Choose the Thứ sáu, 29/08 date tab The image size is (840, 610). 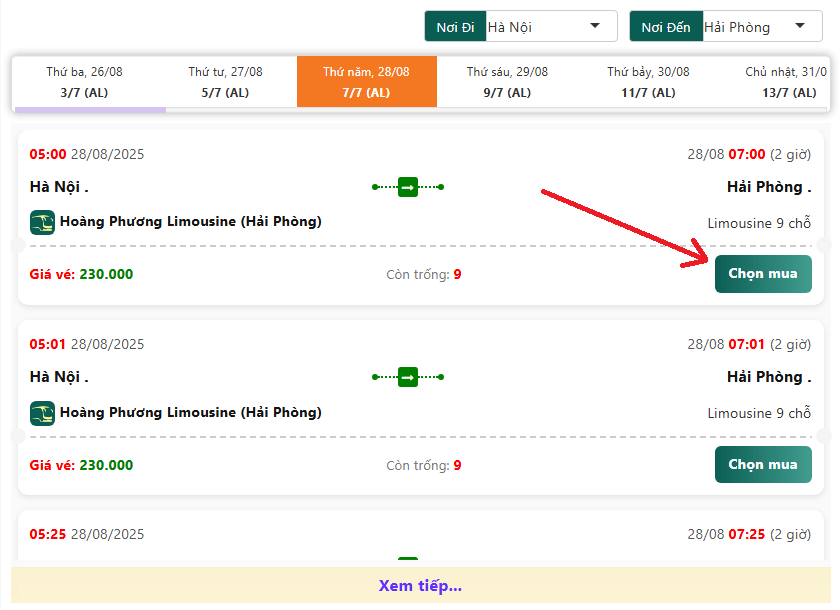(507, 82)
